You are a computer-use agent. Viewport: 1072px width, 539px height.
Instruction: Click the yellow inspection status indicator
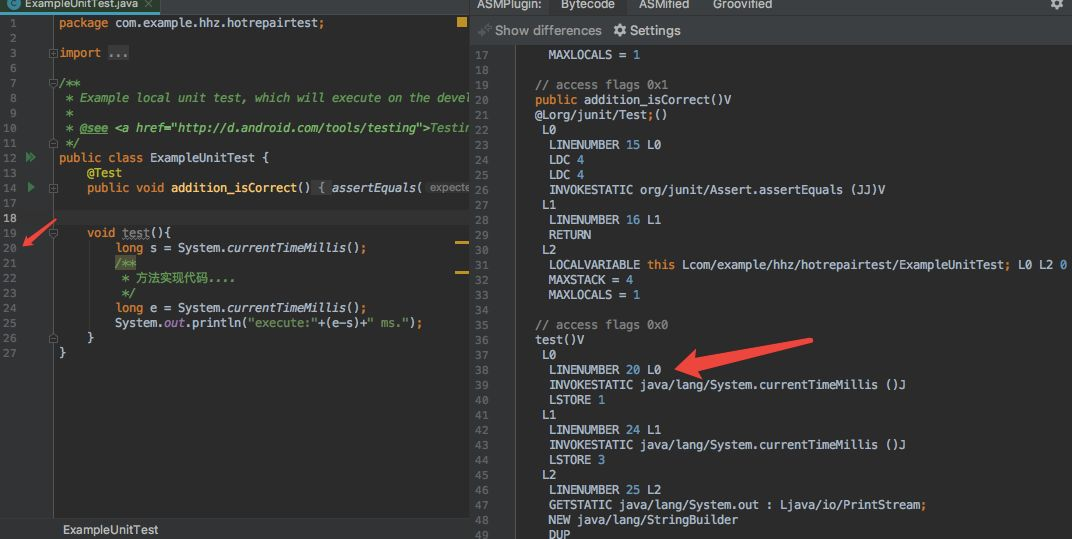462,23
